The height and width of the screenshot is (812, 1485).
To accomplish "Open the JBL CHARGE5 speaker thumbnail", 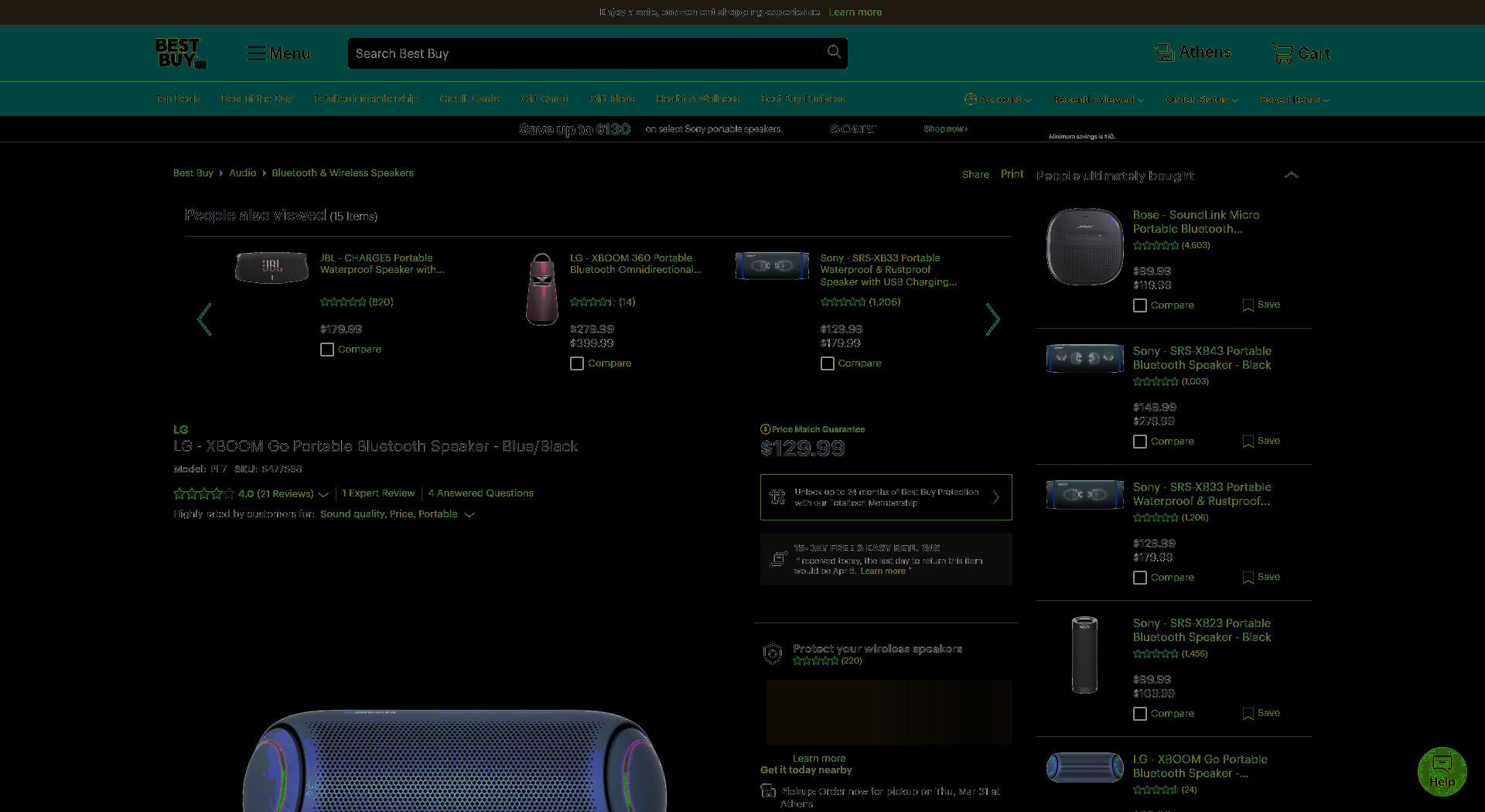I will (x=271, y=268).
